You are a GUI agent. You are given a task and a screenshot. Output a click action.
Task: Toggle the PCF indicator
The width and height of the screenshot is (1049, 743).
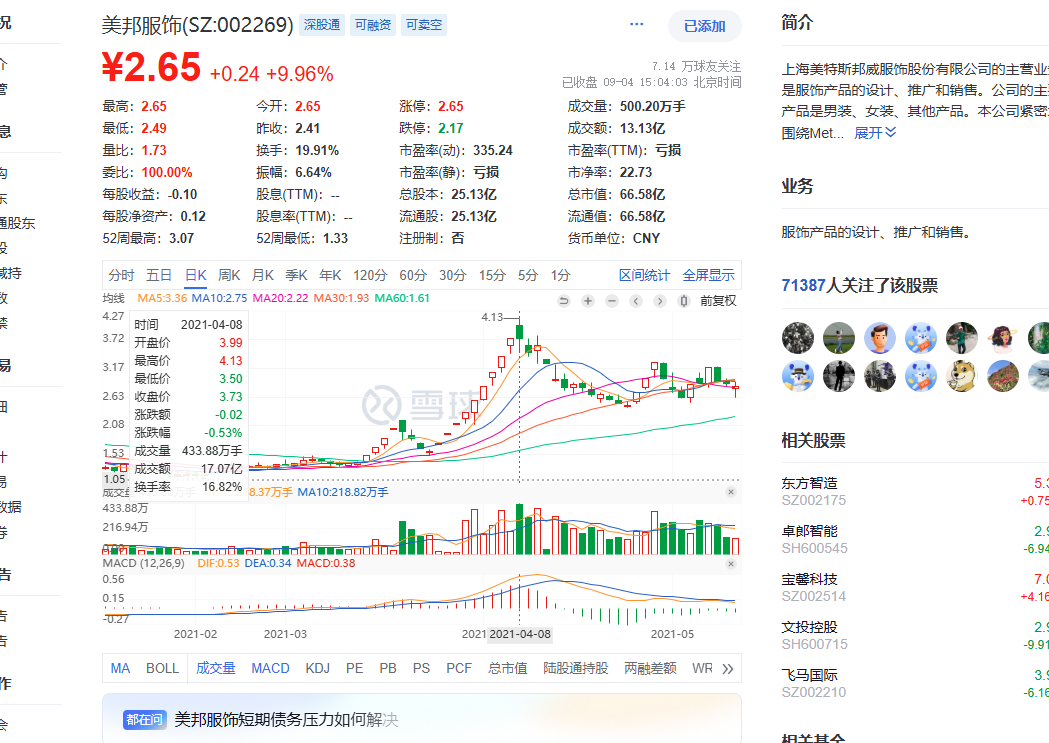coord(459,669)
